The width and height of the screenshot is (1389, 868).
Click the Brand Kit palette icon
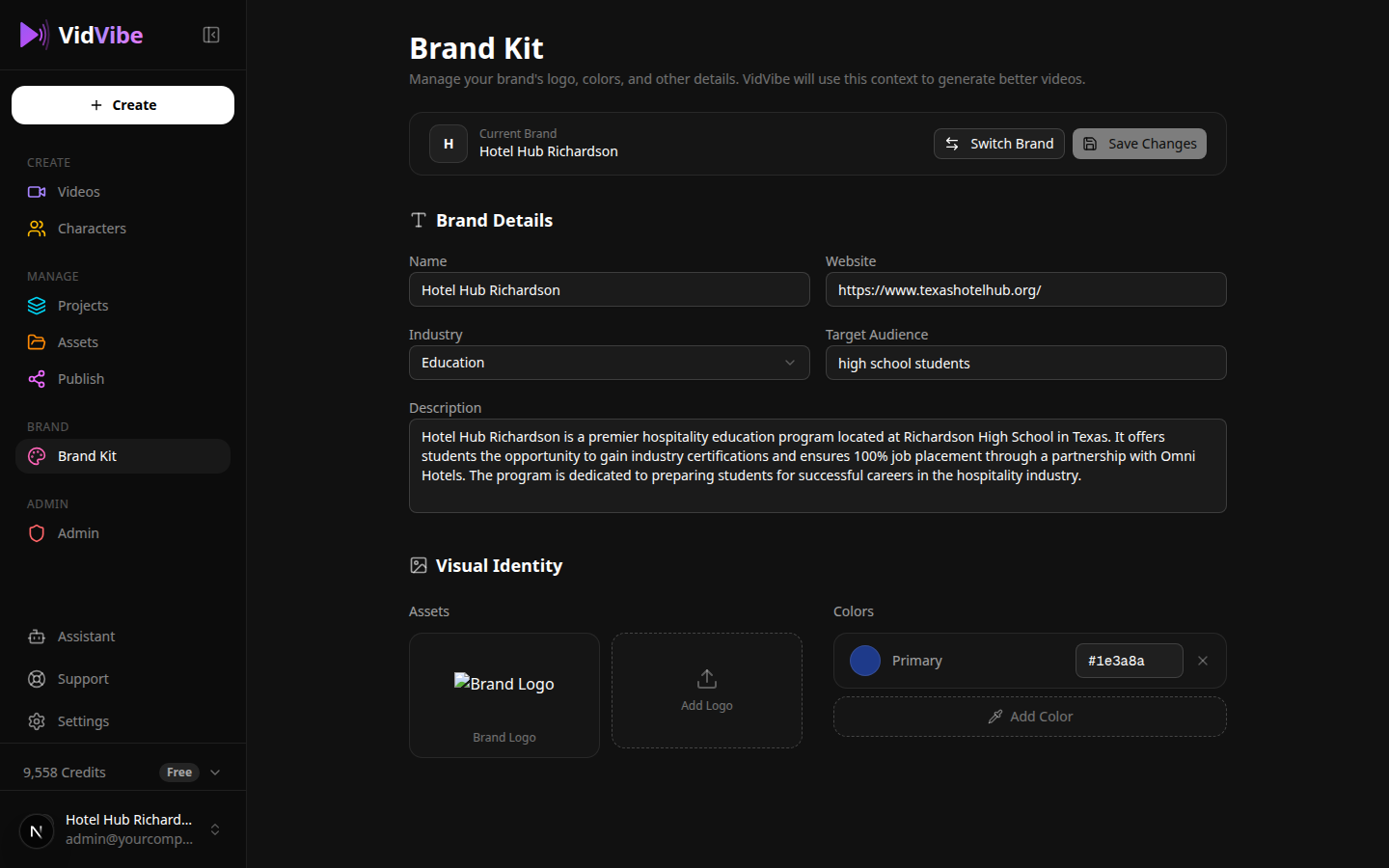tap(37, 455)
